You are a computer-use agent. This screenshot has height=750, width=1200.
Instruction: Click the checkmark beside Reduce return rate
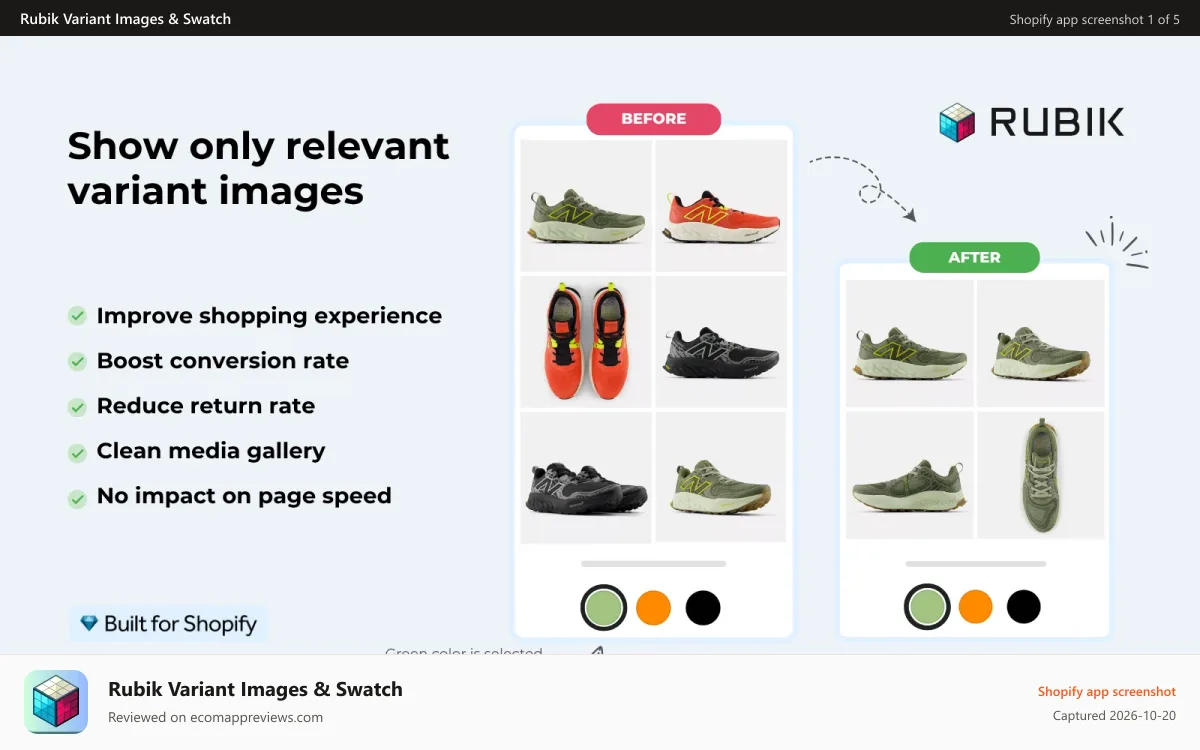(x=77, y=407)
